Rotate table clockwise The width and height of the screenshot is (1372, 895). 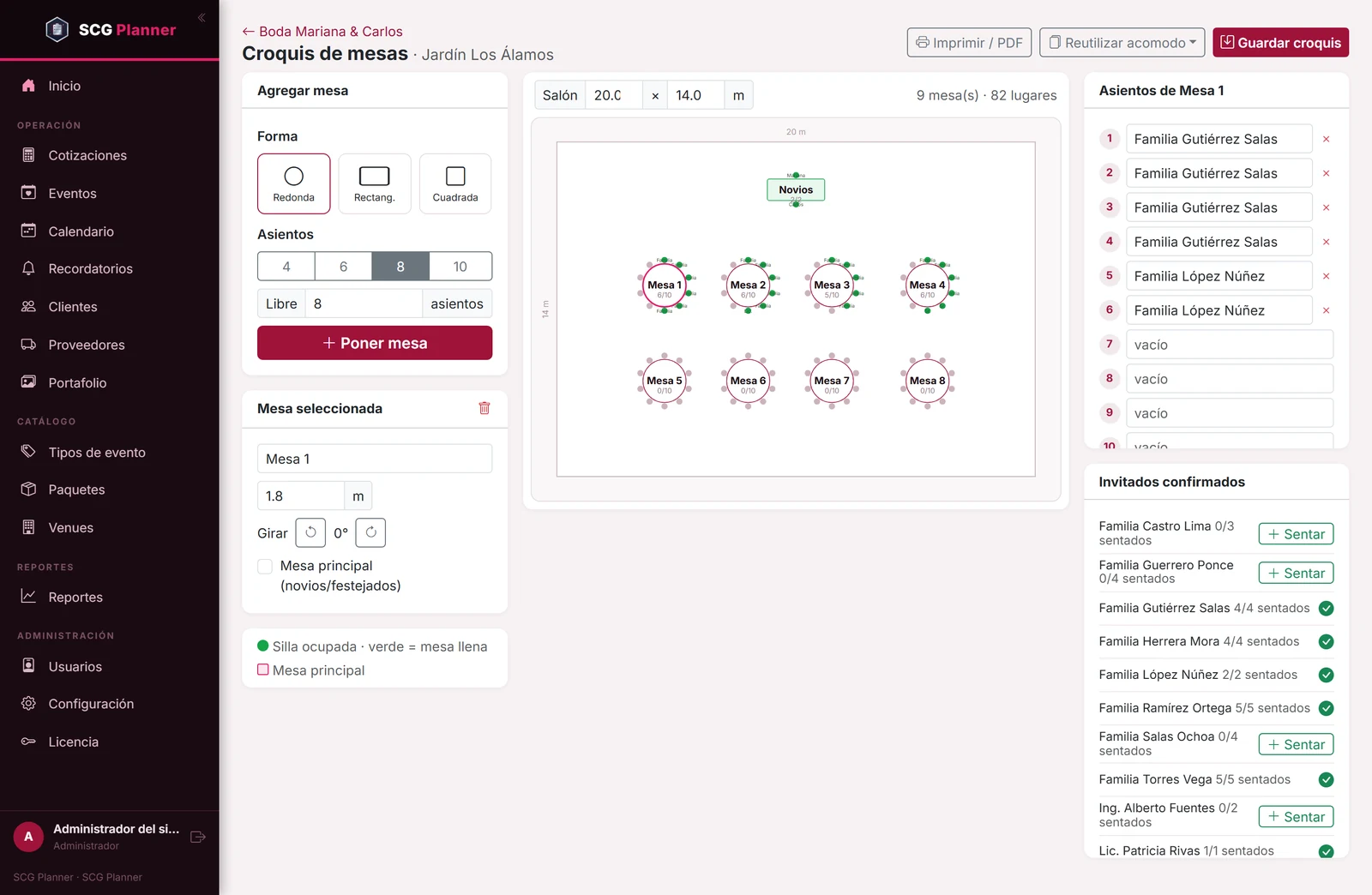pyautogui.click(x=370, y=532)
